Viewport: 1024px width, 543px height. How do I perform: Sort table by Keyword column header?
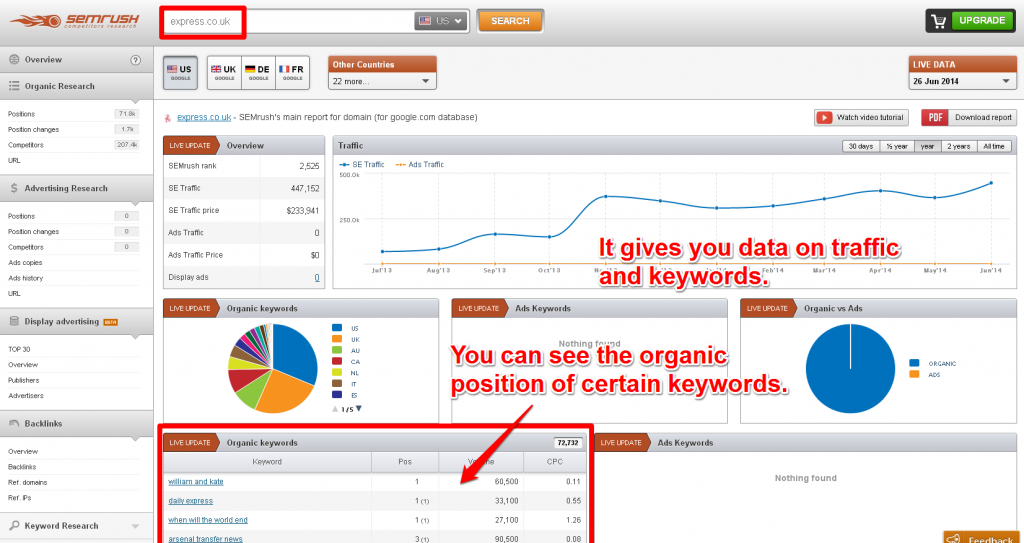coord(267,462)
